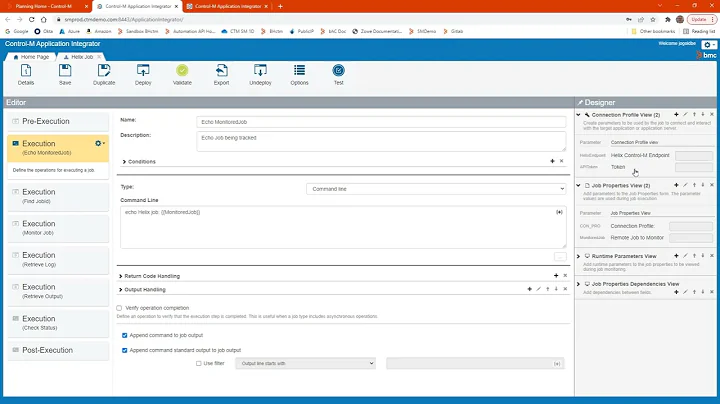Image resolution: width=720 pixels, height=404 pixels.
Task: Delete parameter in Job Properties View
Action: pos(712,185)
